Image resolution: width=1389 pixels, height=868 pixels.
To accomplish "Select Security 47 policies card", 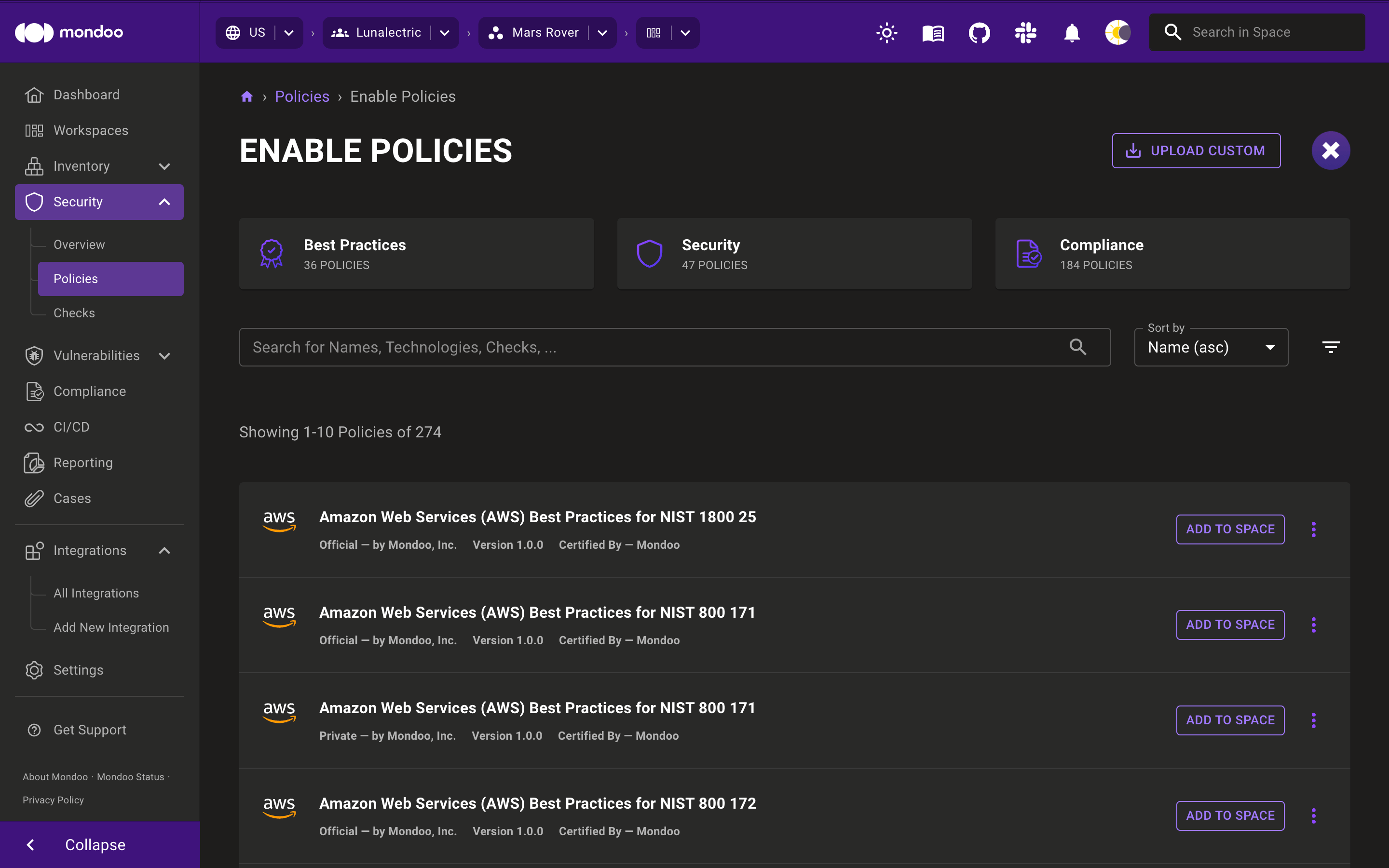I will (794, 254).
